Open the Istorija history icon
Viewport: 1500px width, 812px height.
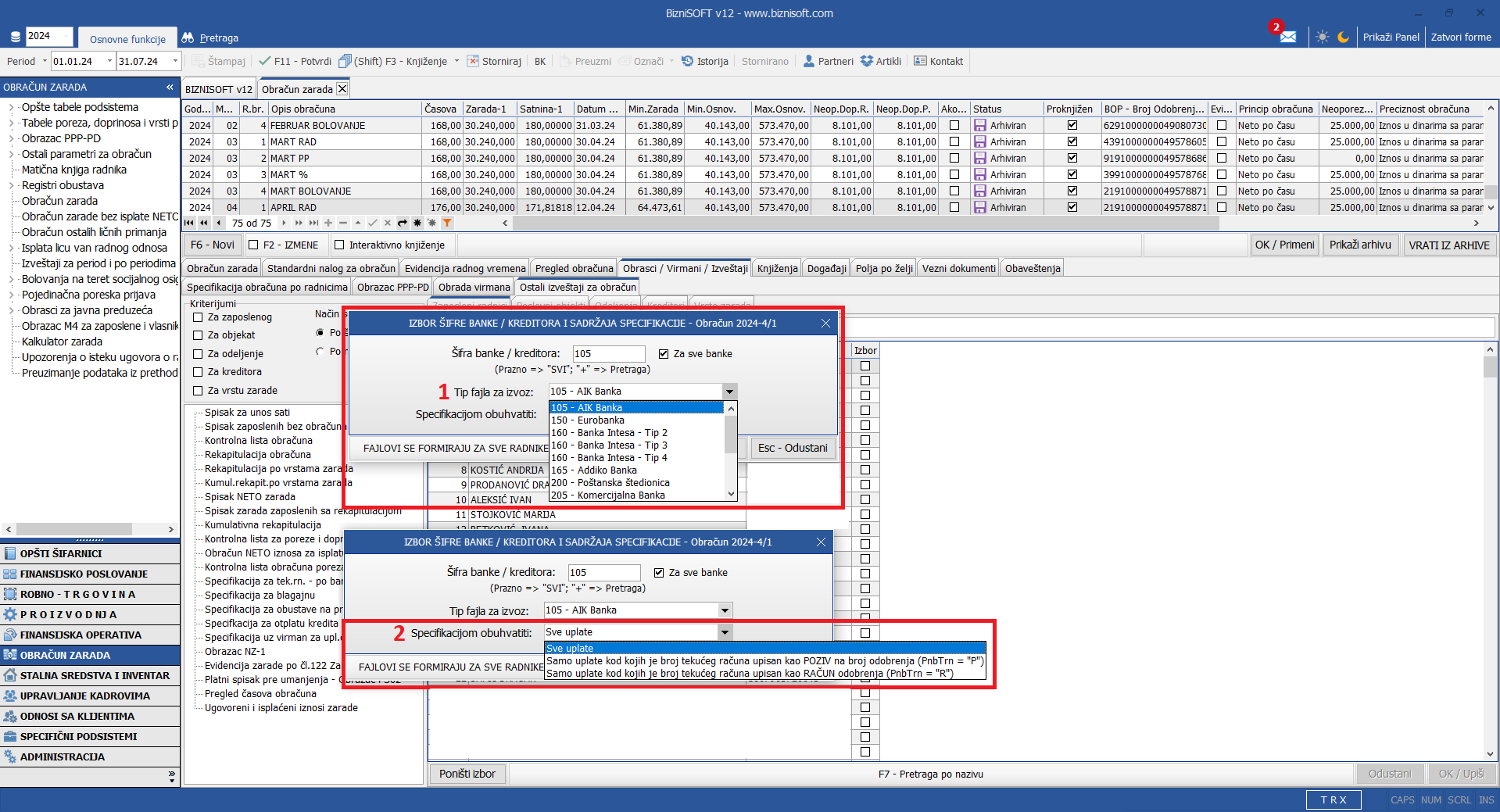coord(687,61)
